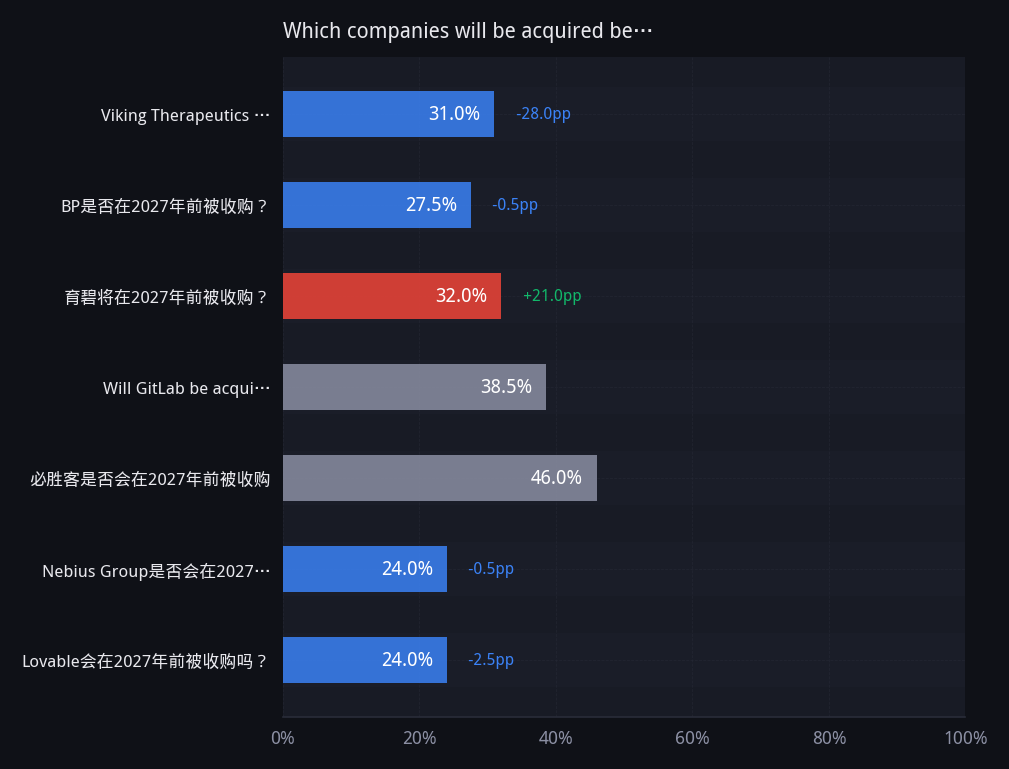Viewport: 1009px width, 769px height.
Task: Click the 40% x-axis tick label
Action: pyautogui.click(x=555, y=738)
